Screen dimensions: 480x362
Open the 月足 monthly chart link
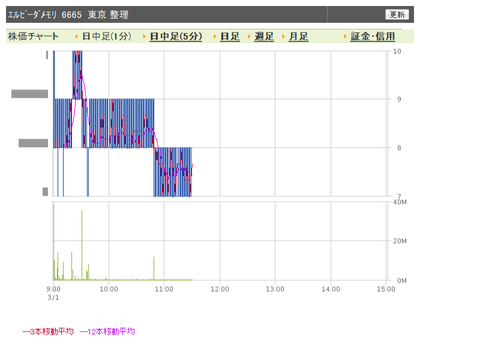tap(298, 36)
